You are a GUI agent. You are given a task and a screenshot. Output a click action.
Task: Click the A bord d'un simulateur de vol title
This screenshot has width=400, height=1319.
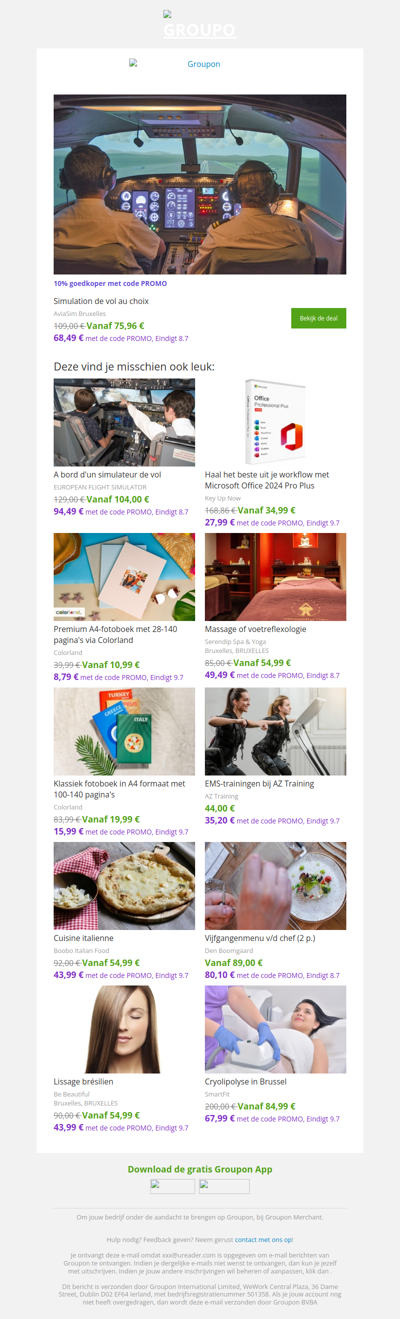coord(108,475)
